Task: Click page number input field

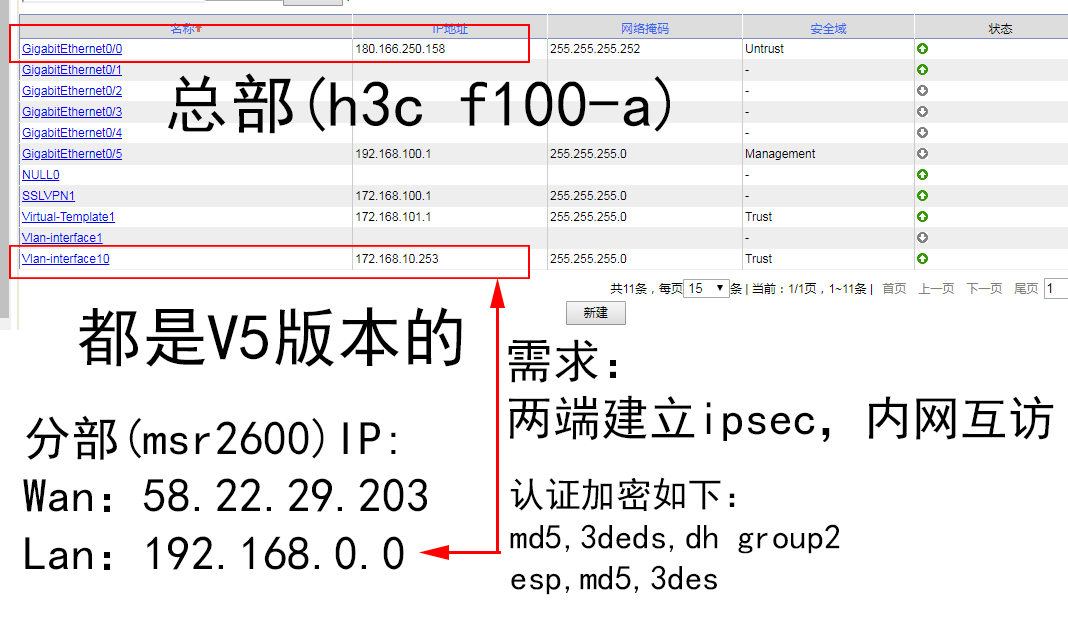Action: coord(1056,289)
